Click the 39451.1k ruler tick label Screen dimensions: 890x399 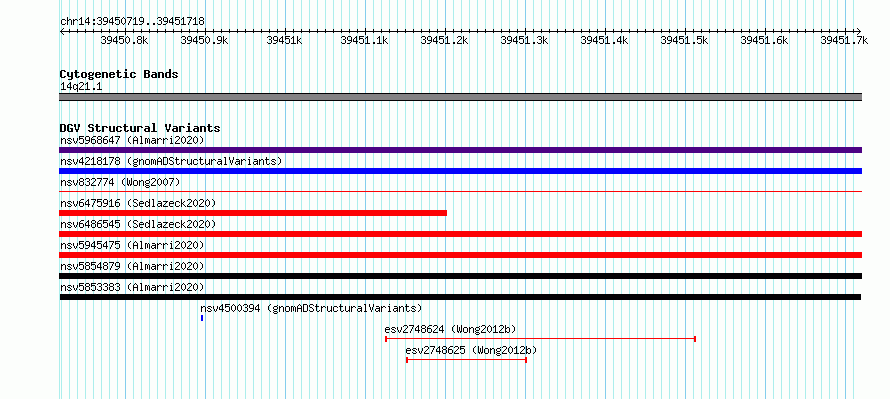tap(364, 40)
